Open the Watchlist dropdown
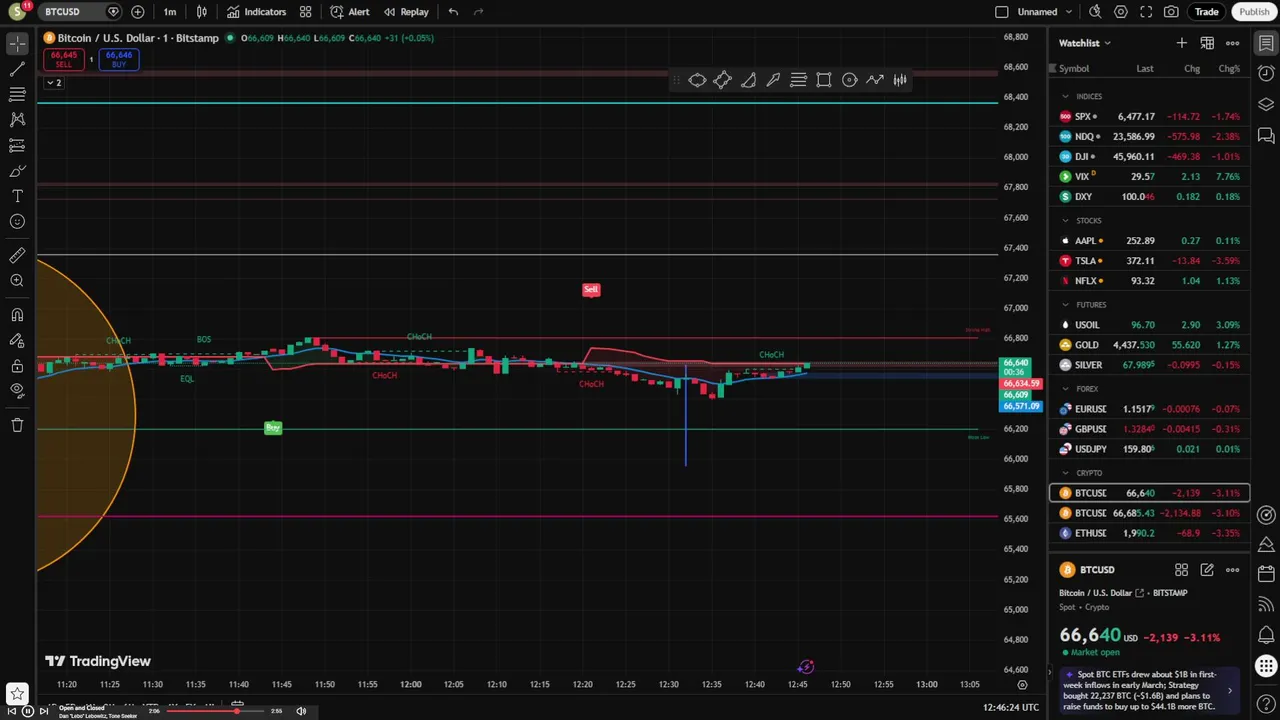 click(x=1085, y=43)
